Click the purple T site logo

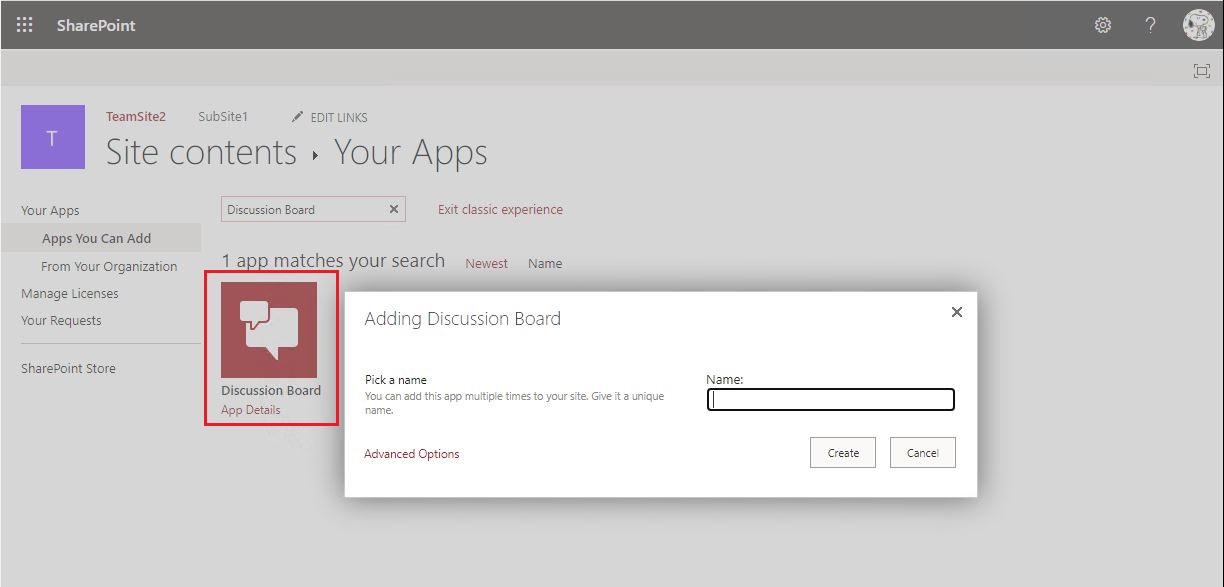tap(52, 138)
